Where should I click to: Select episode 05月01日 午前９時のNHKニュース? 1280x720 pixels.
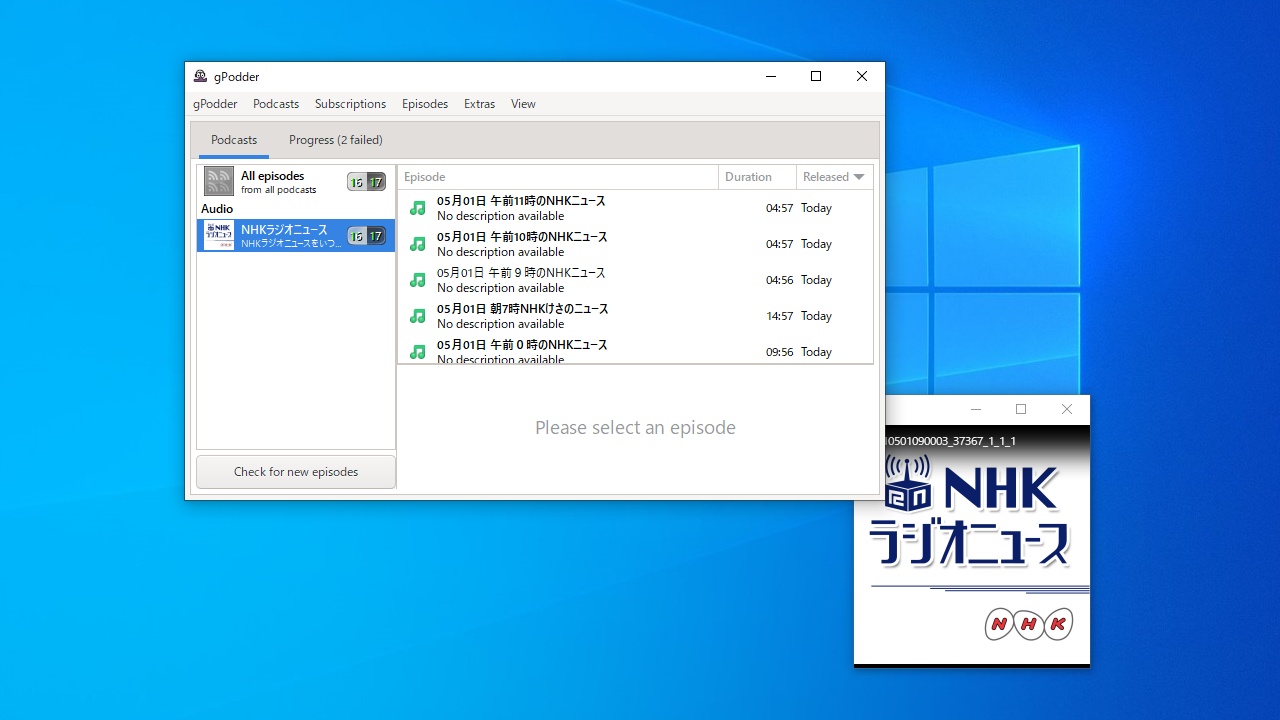pyautogui.click(x=635, y=280)
